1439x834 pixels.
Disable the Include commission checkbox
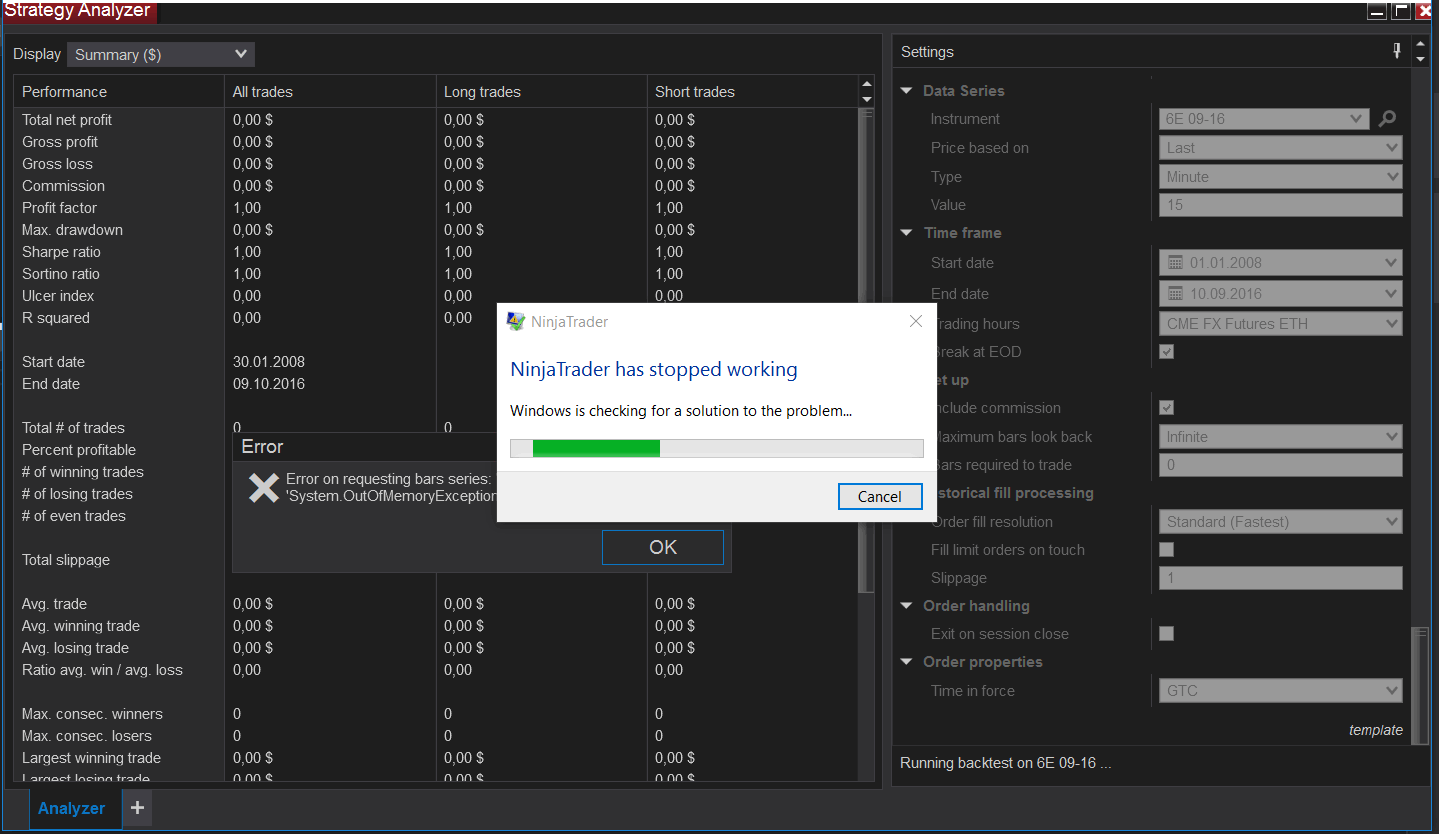[1166, 408]
